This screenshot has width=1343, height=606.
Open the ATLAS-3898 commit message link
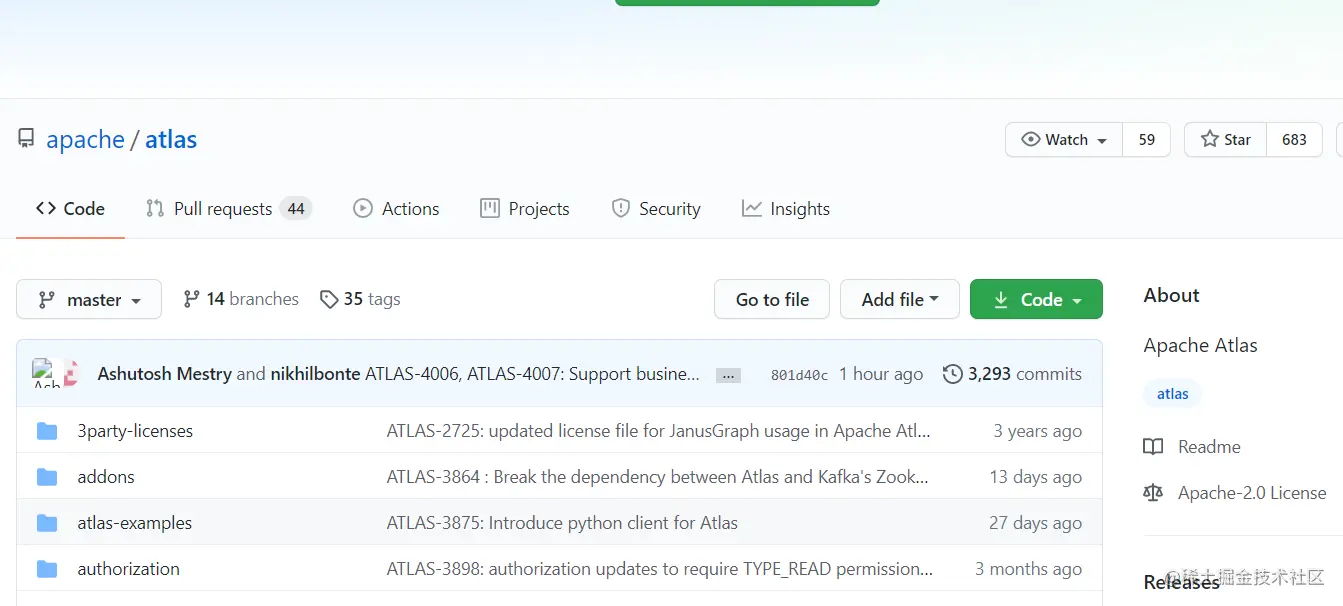(x=660, y=569)
